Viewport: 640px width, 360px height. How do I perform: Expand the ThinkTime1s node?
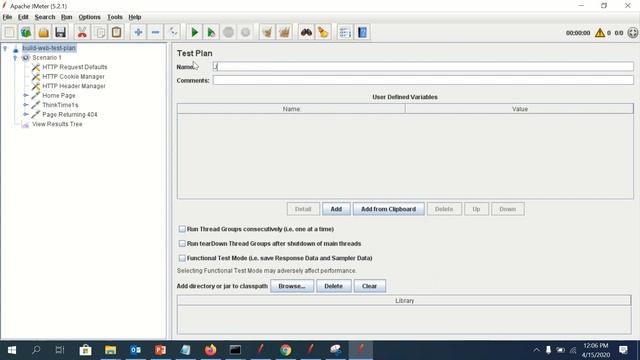(26, 105)
